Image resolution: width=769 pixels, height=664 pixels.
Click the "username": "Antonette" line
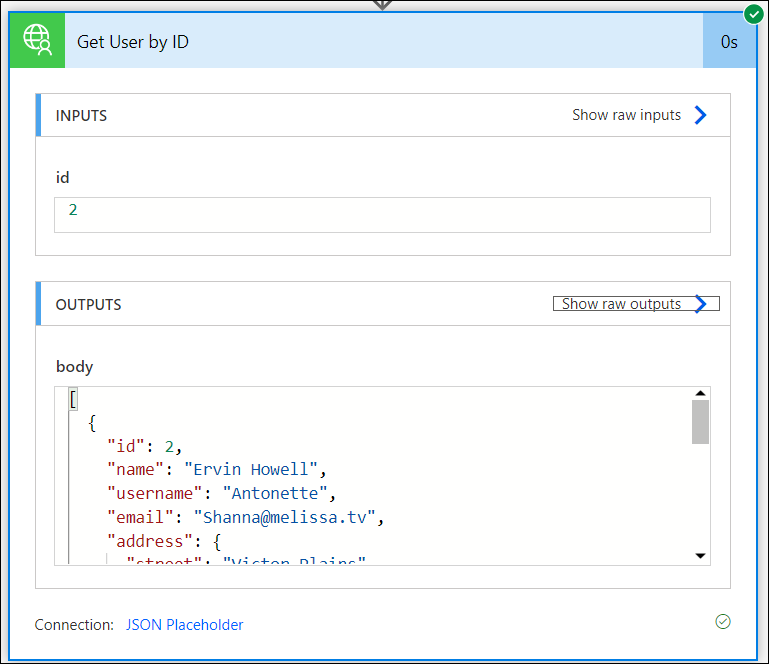point(222,493)
